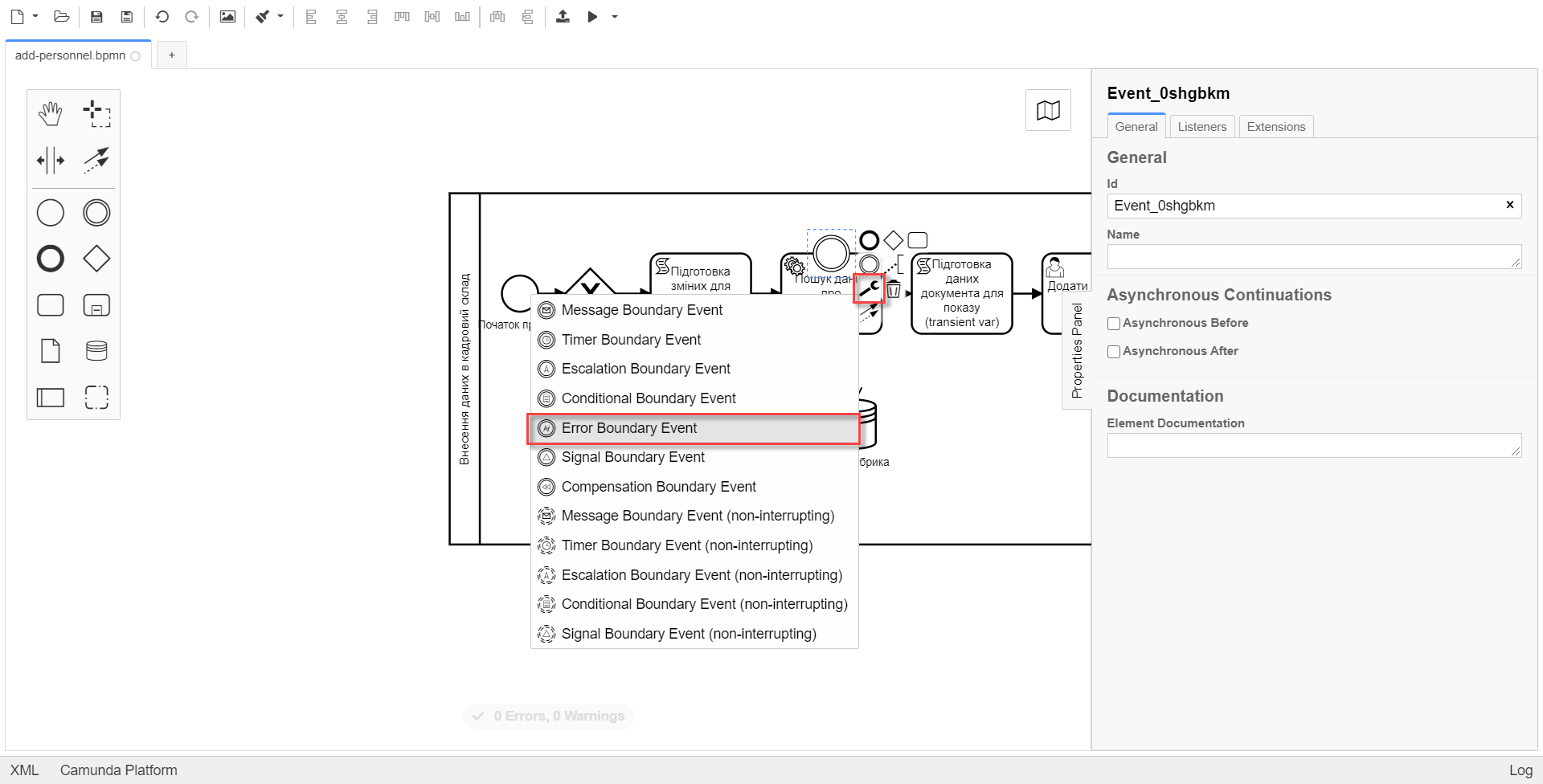The image size is (1543, 784).
Task: Expand the run/start instance dropdown arrow
Action: coord(615,17)
